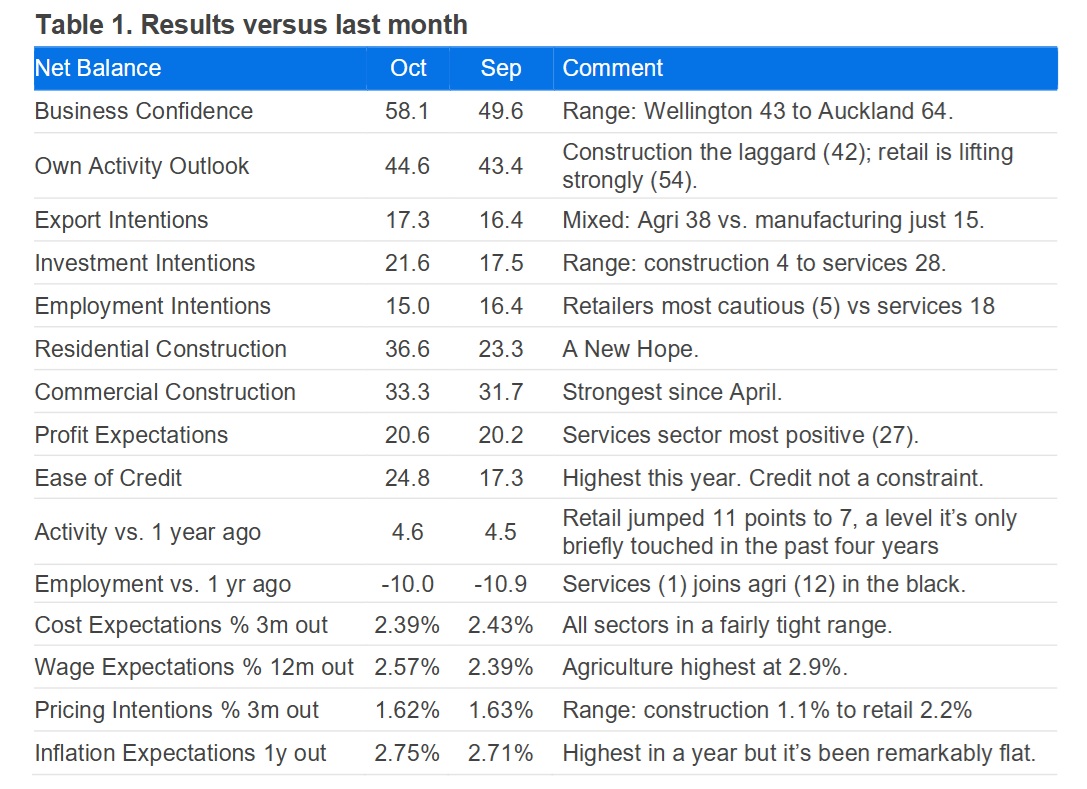This screenshot has width=1087, height=789.
Task: Select the 58.1 Business Confidence value
Action: 407,111
